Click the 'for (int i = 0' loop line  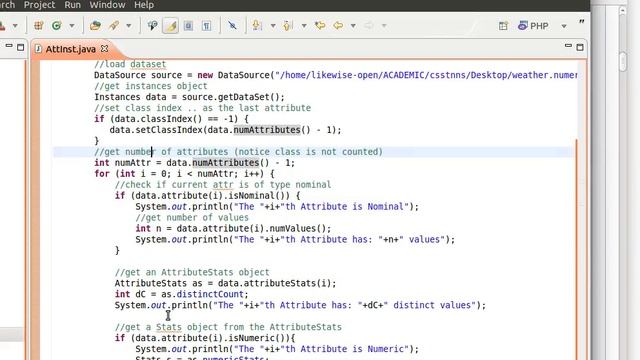click(x=184, y=174)
